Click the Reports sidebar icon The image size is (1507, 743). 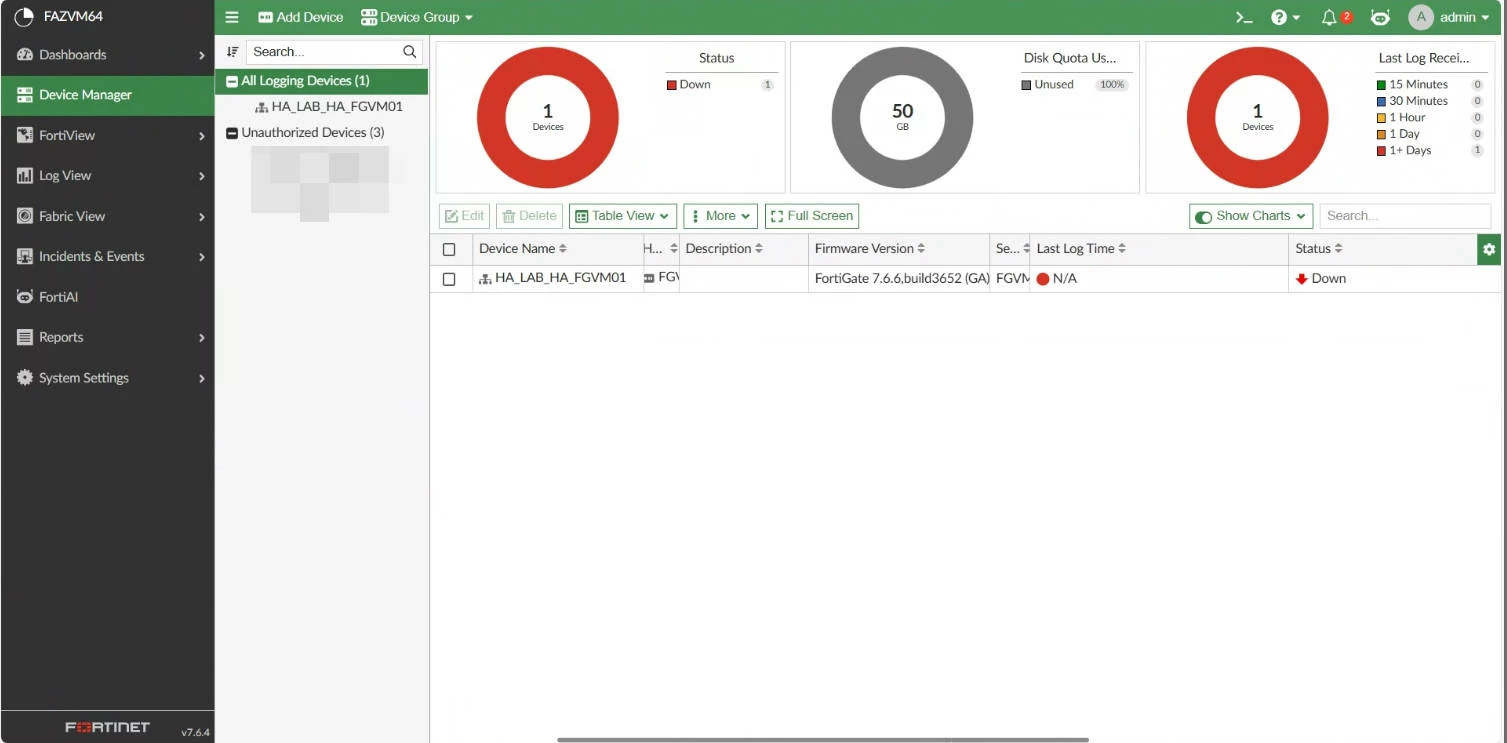pyautogui.click(x=25, y=337)
